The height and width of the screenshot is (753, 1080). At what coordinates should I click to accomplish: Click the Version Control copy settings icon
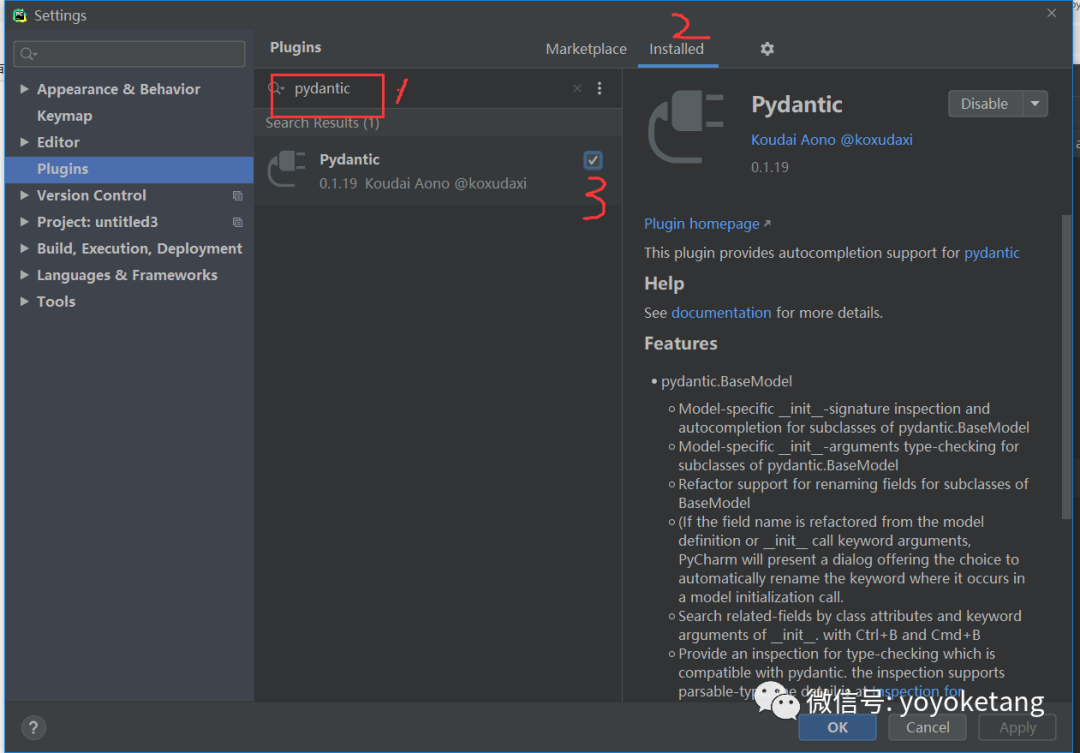tap(238, 196)
